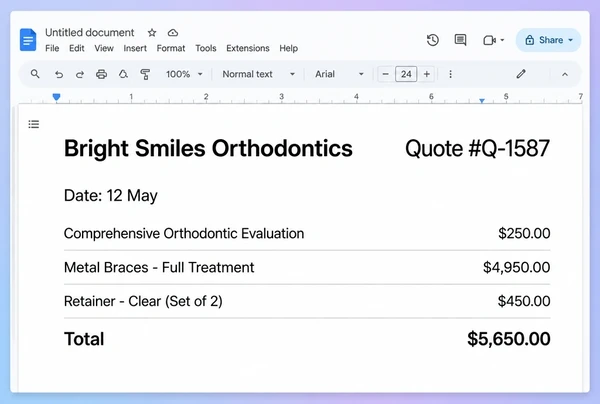Collapse the menus with the caret icon

tap(565, 75)
